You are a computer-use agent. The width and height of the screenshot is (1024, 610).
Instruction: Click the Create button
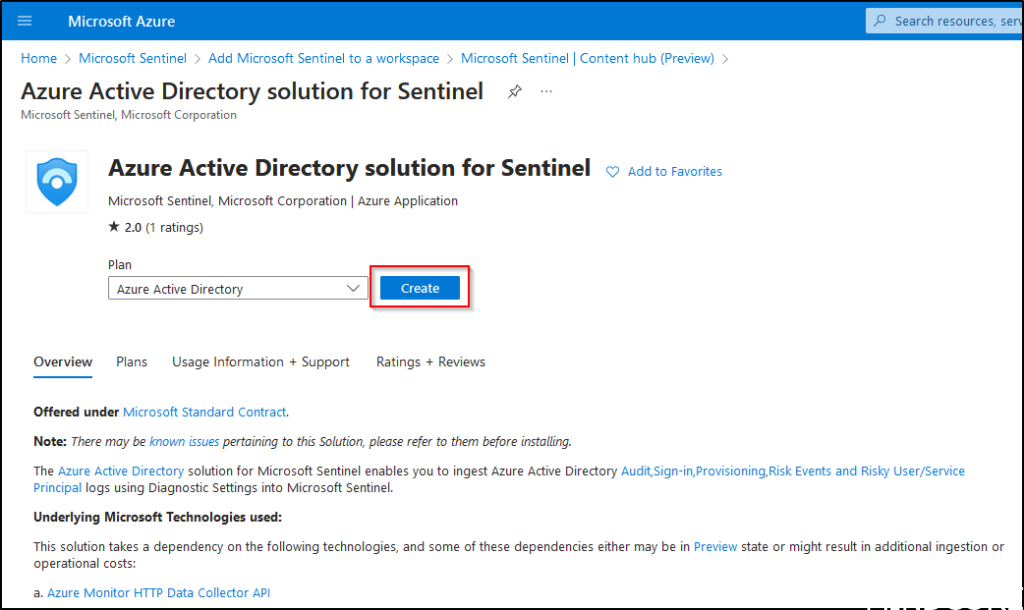pos(419,287)
